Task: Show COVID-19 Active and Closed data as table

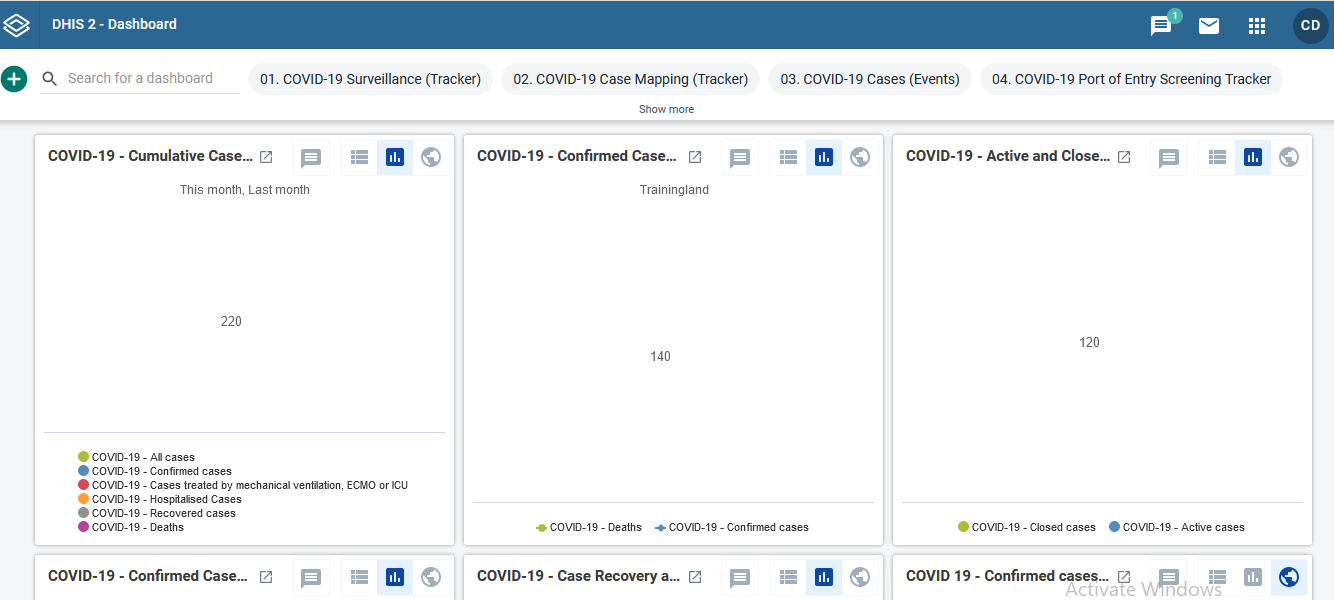Action: (1217, 157)
